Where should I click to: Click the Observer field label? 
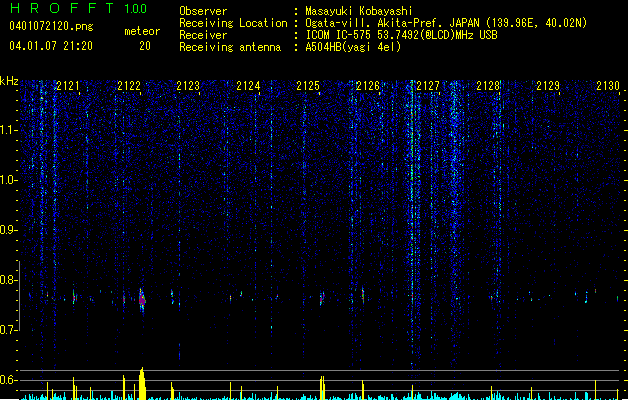click(203, 11)
